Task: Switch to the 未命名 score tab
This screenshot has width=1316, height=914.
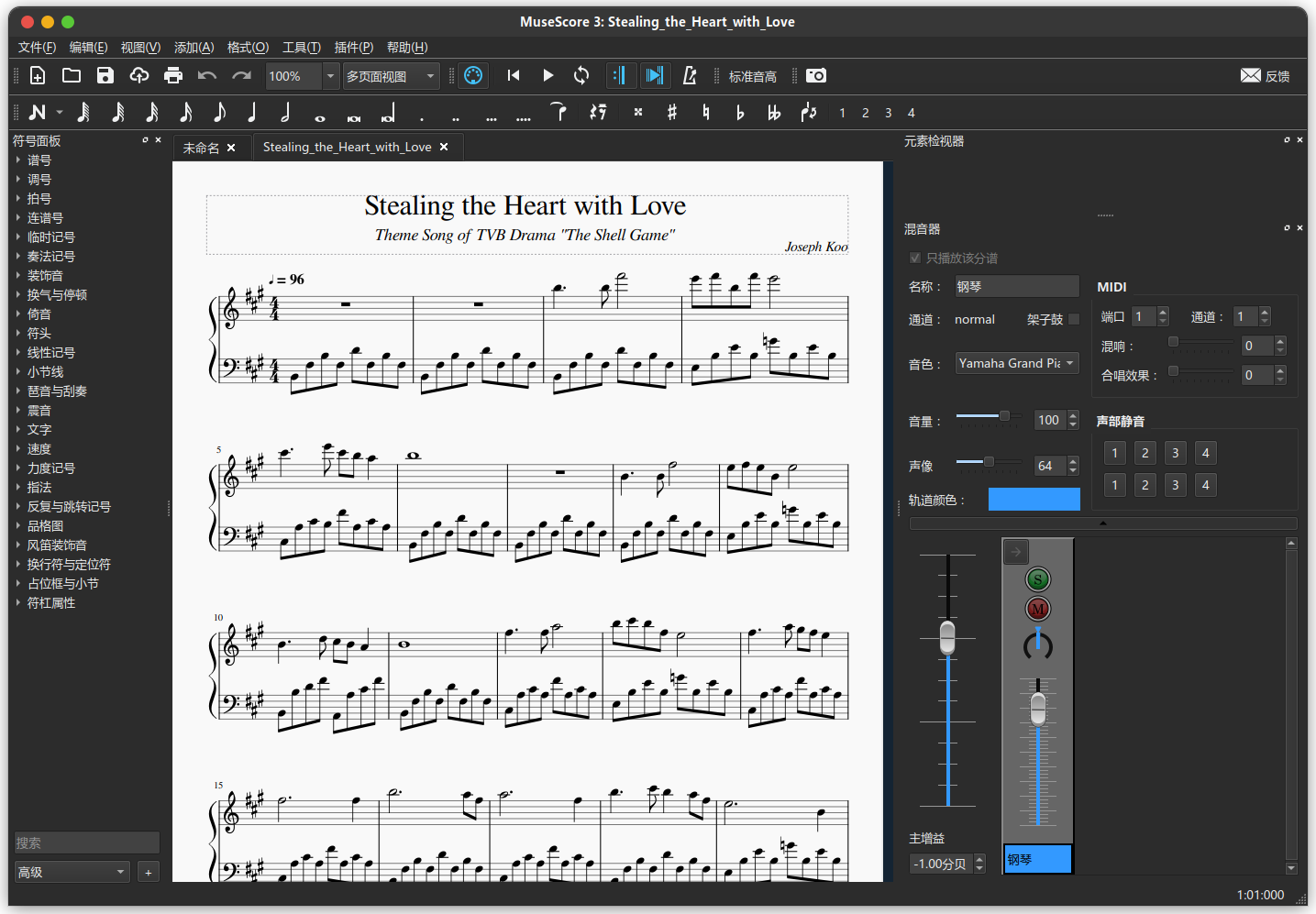Action: pos(201,148)
